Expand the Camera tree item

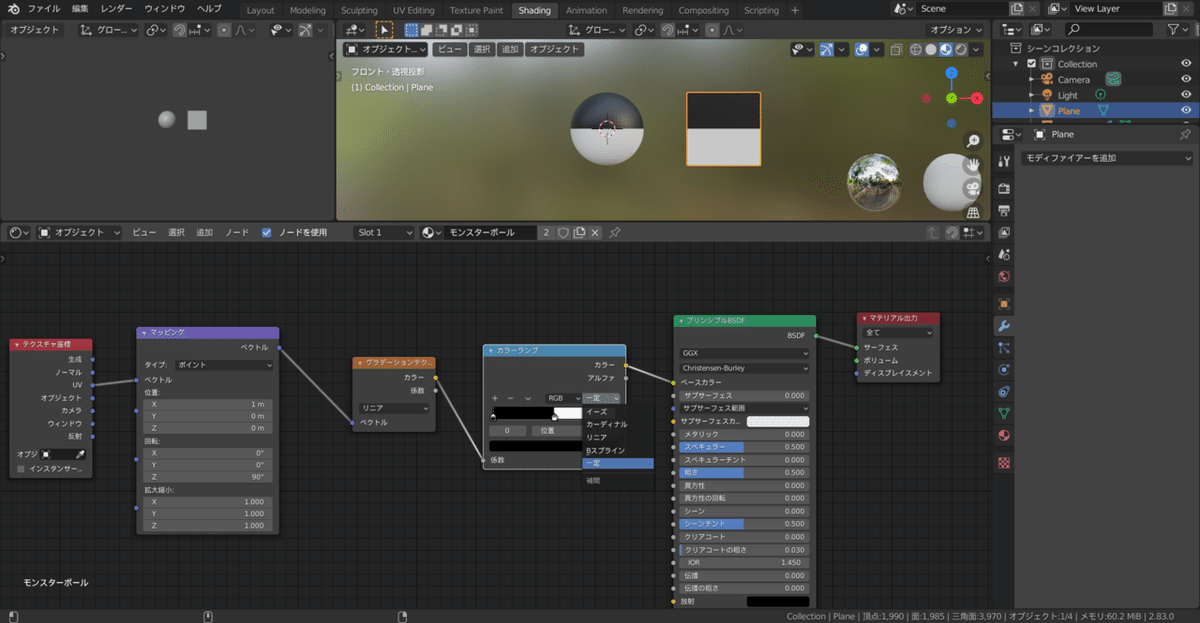(x=1032, y=79)
